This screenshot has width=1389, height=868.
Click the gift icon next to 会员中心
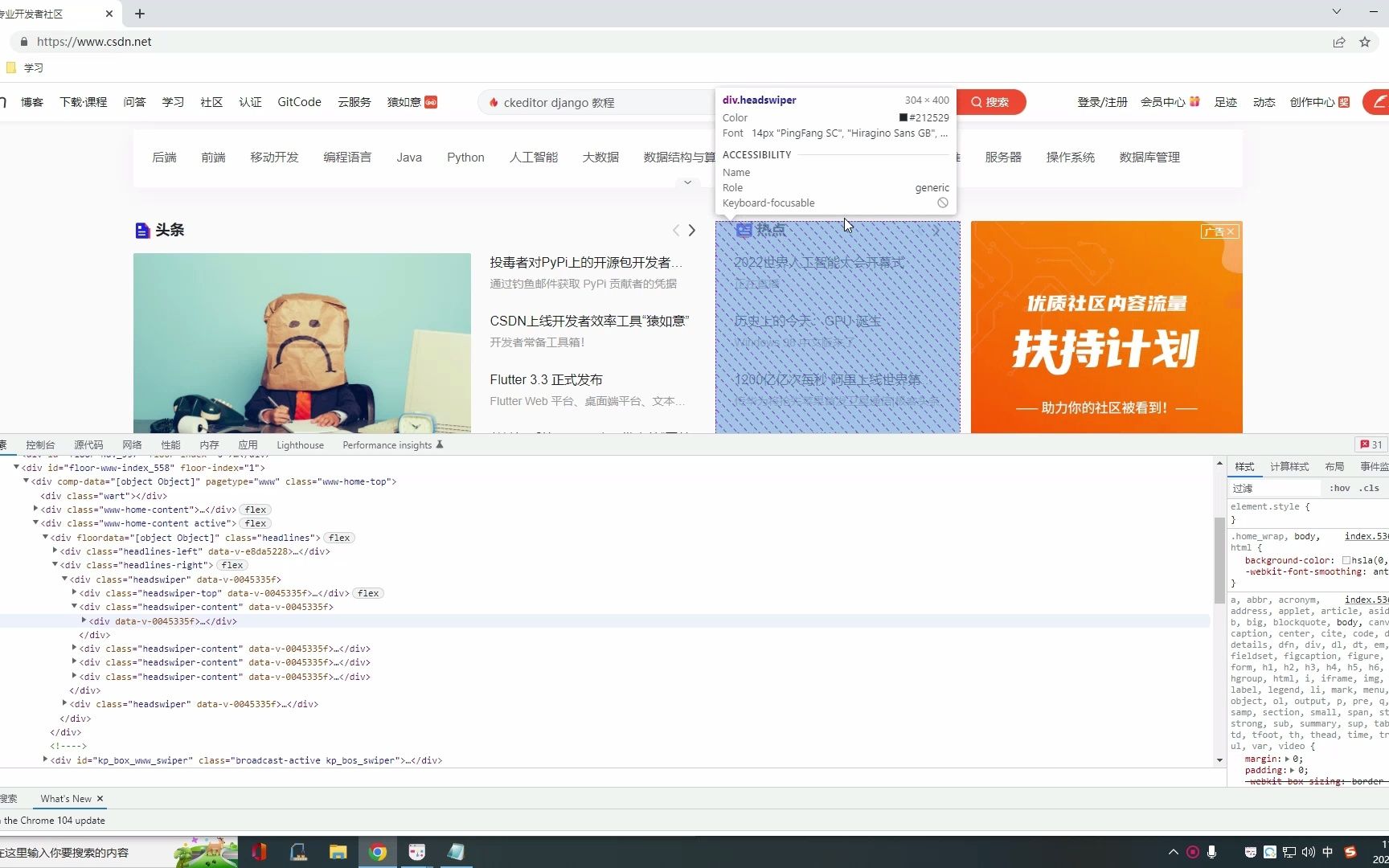(1195, 101)
